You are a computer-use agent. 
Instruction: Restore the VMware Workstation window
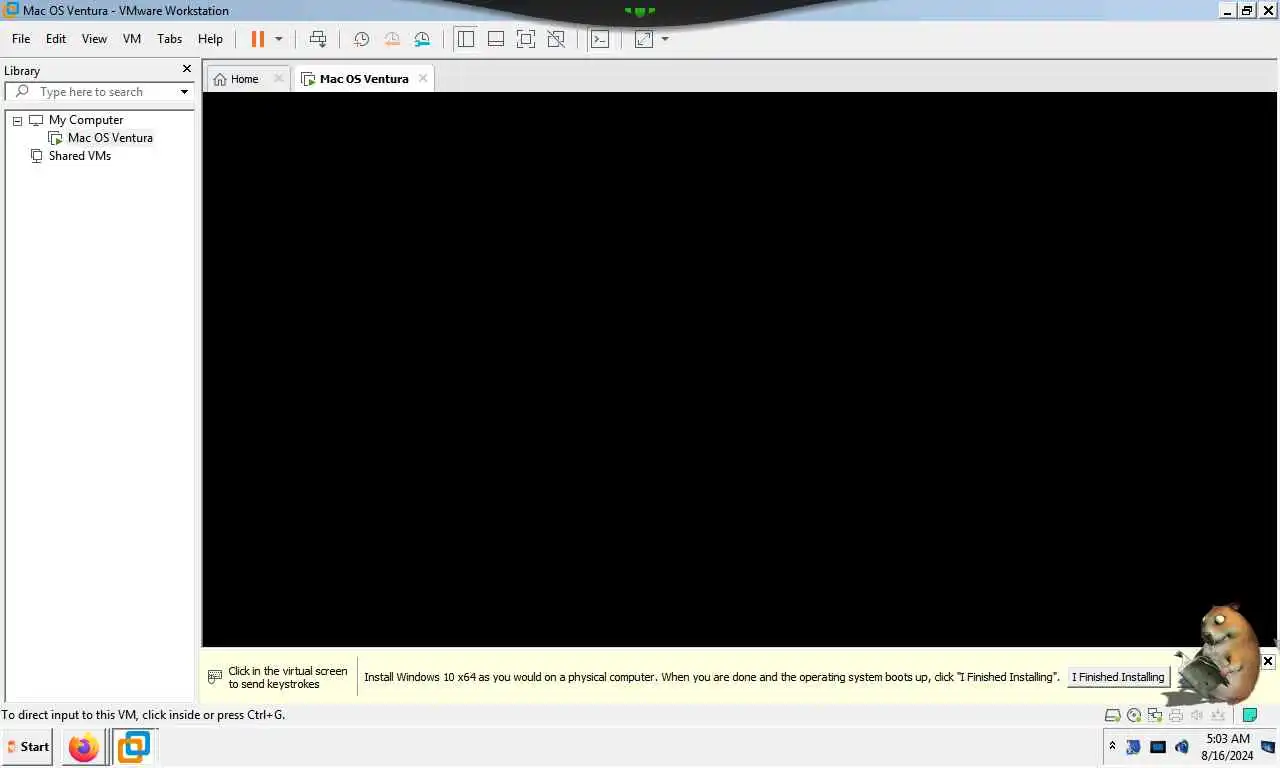click(1246, 10)
